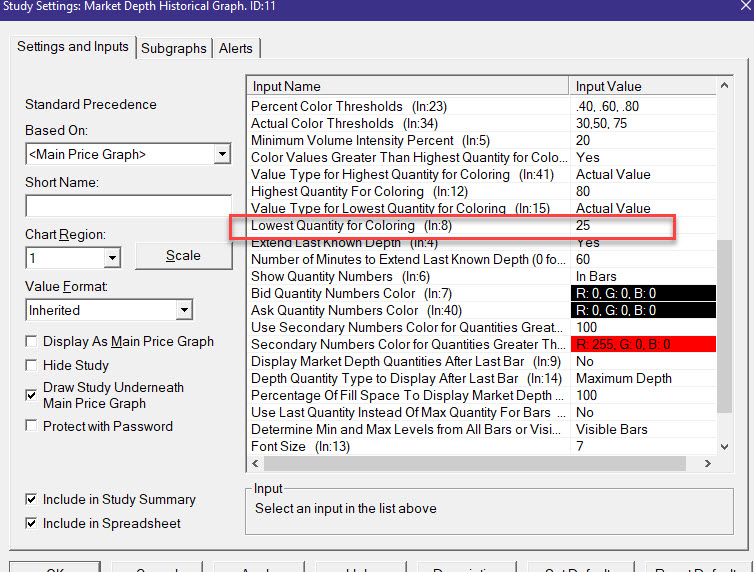Toggle Include in Study Summary checkbox
This screenshot has width=754, height=572.
(x=31, y=499)
